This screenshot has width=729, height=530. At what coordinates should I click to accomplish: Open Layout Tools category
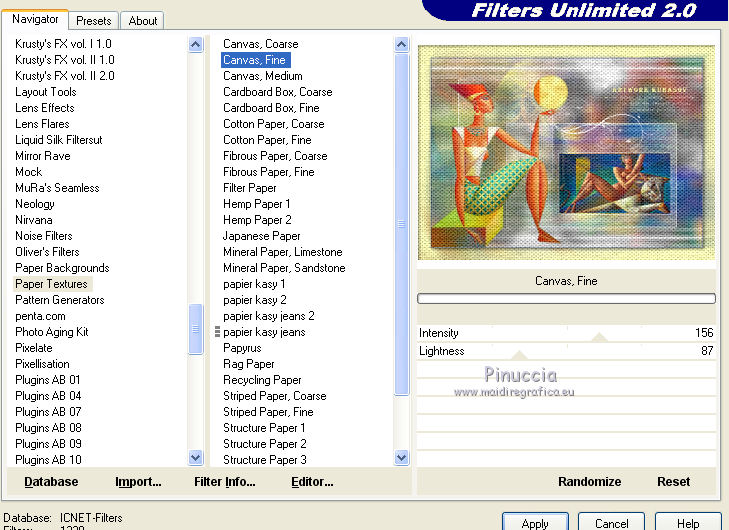click(45, 92)
